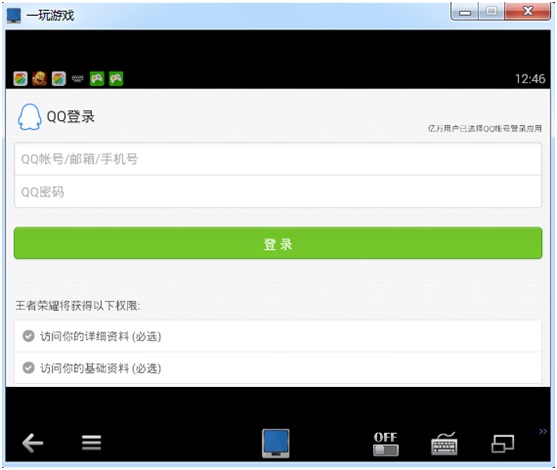Image resolution: width=557 pixels, height=470 pixels.
Task: Click the blue monitor home icon
Action: [276, 443]
